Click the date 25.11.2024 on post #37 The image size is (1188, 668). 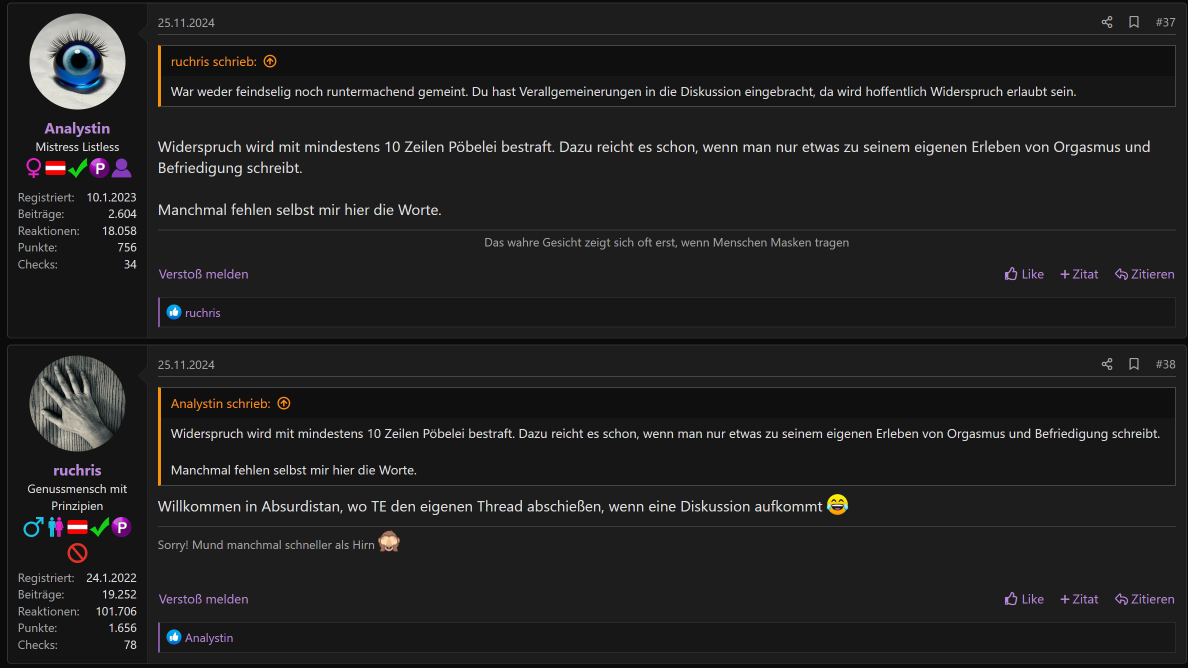coord(186,23)
